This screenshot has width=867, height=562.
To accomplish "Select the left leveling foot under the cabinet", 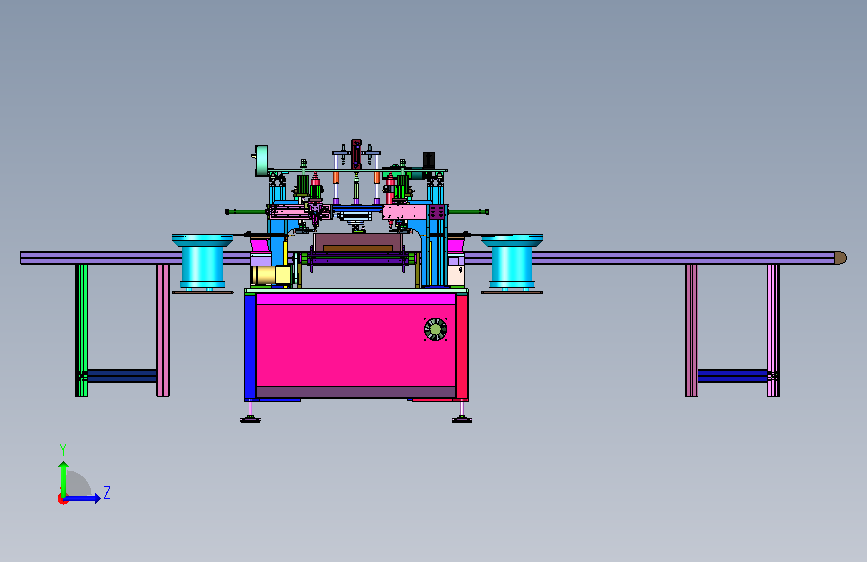I will click(250, 415).
